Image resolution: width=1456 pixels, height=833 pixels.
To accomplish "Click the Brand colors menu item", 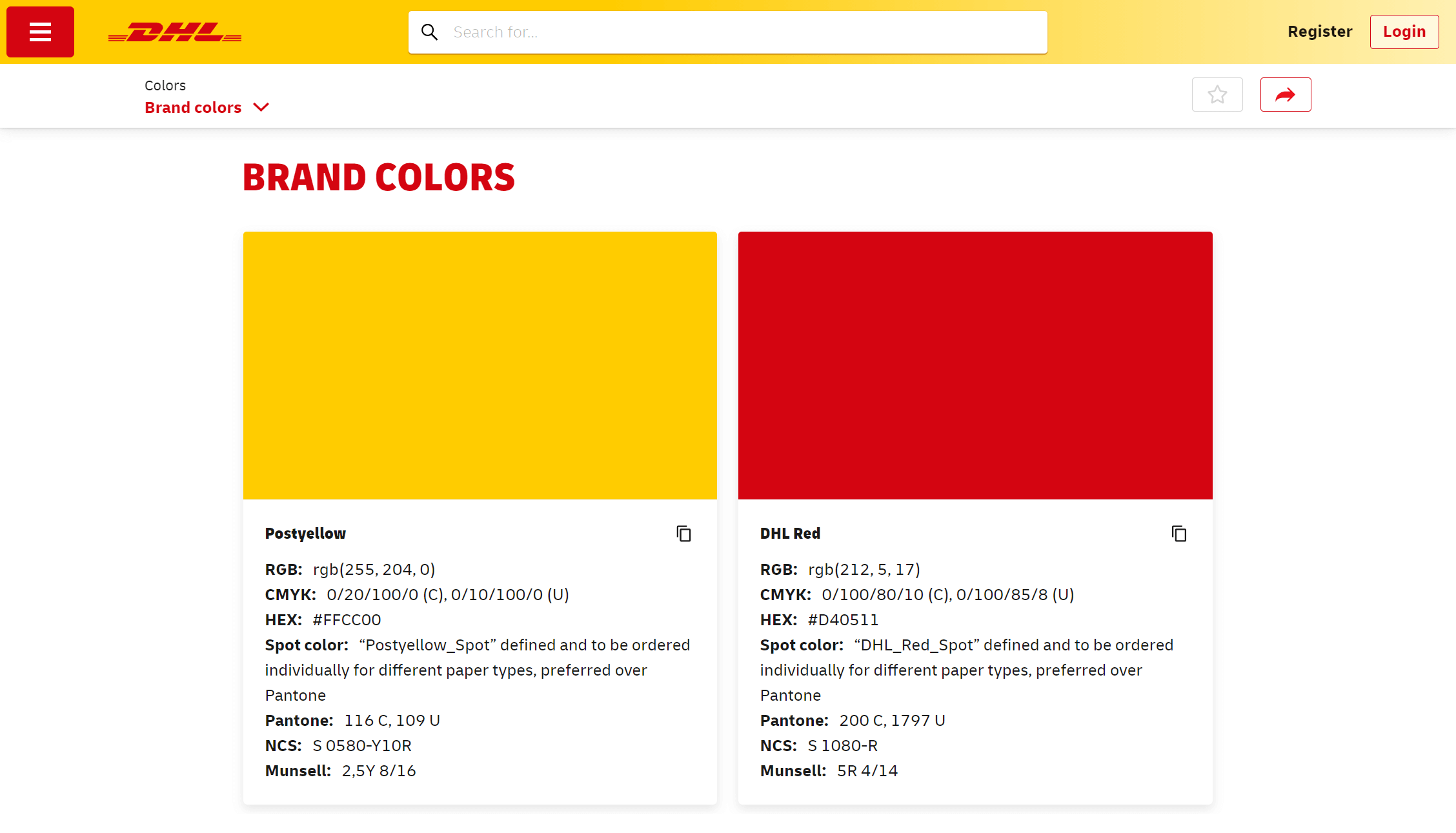I will [x=193, y=107].
